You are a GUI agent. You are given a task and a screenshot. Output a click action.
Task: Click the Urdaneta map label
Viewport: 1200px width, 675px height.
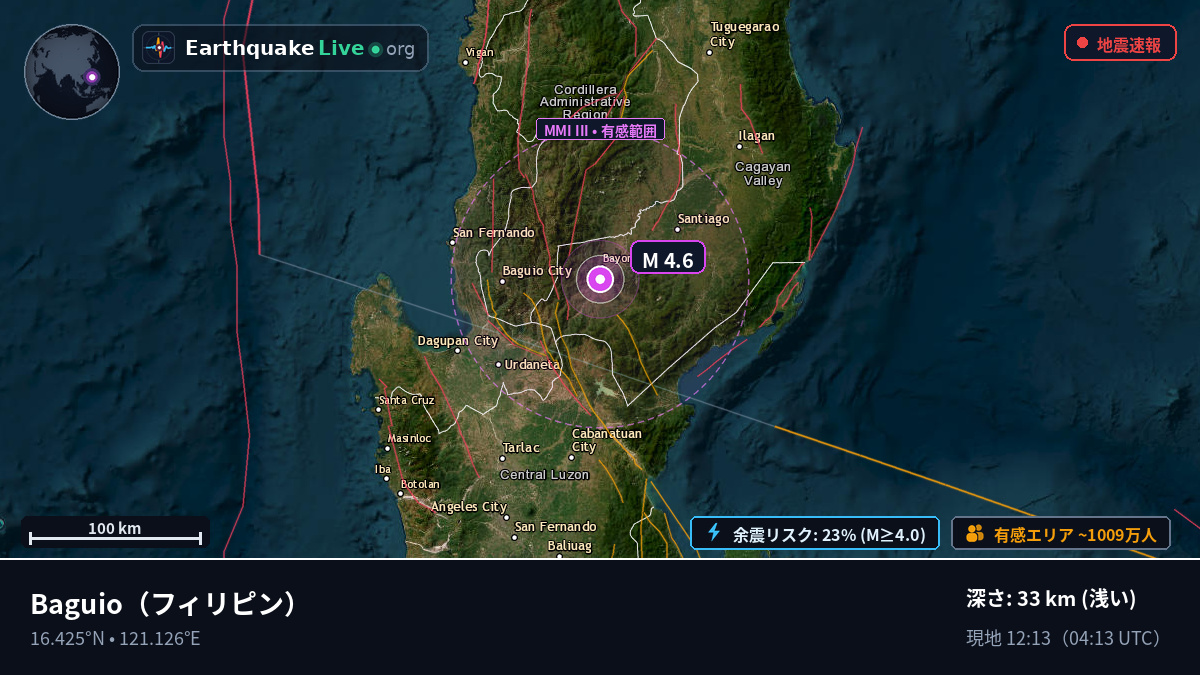coord(532,364)
